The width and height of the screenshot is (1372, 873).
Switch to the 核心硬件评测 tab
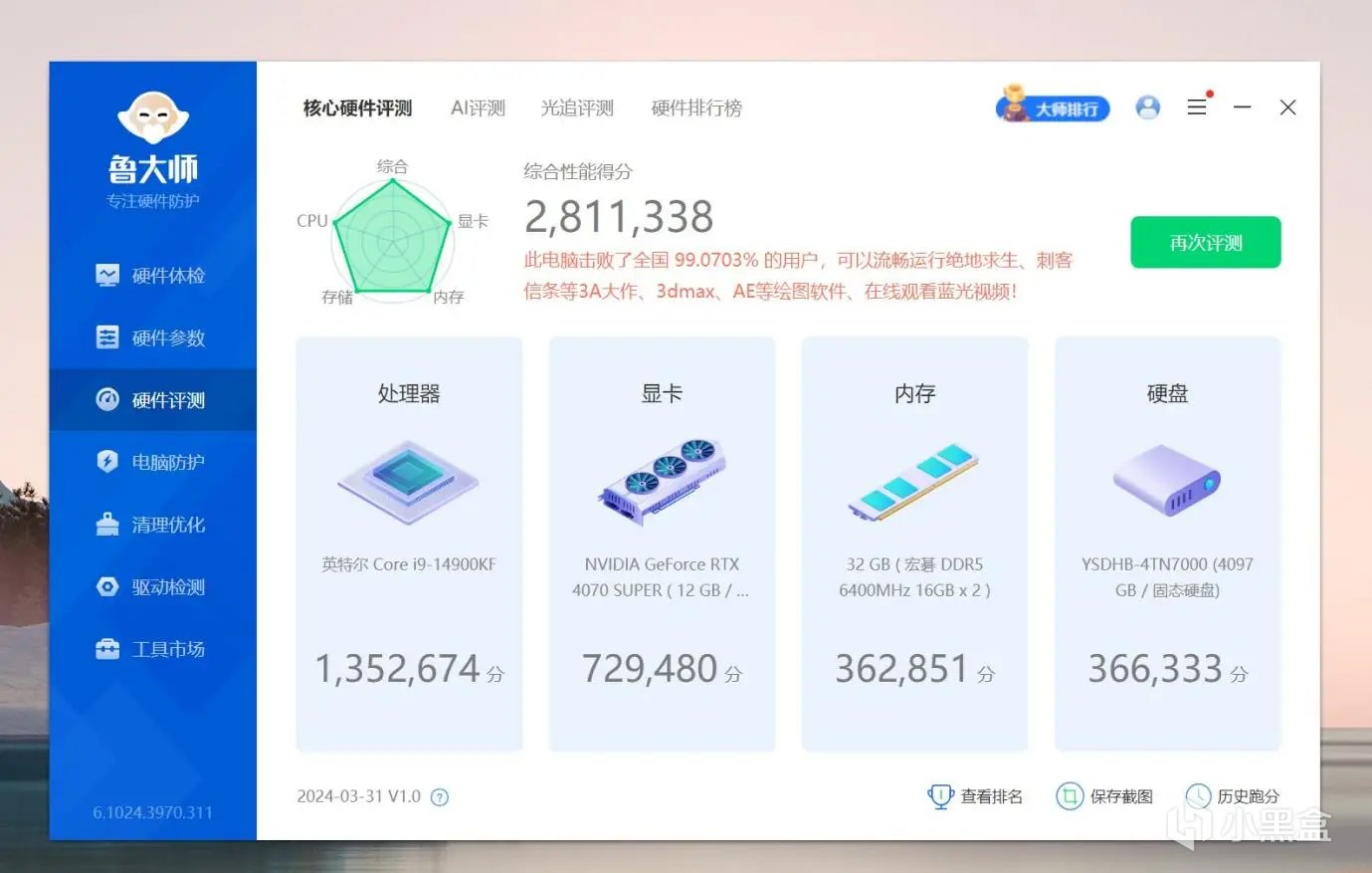click(357, 108)
